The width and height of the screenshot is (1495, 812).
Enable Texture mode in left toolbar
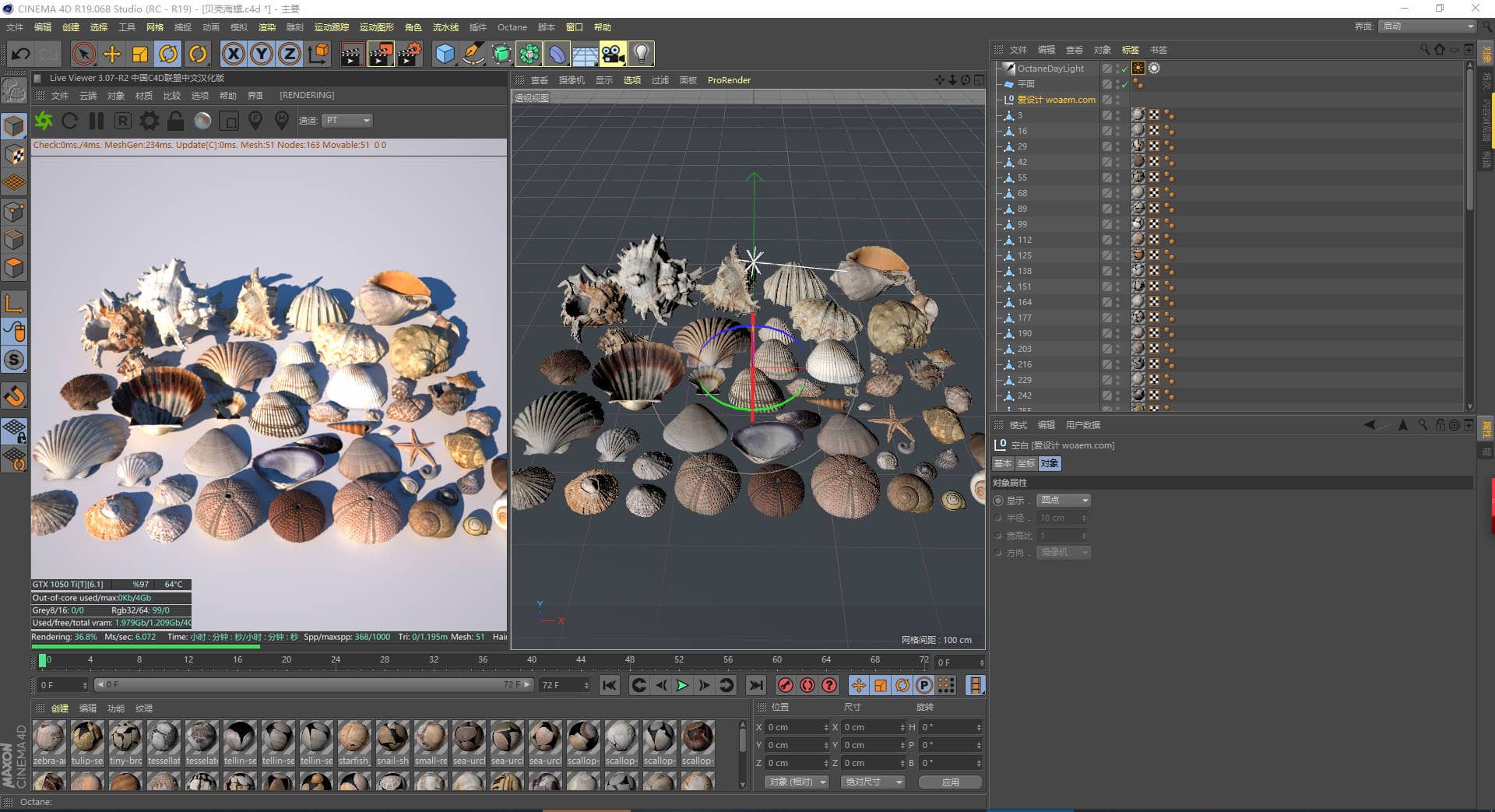point(14,154)
